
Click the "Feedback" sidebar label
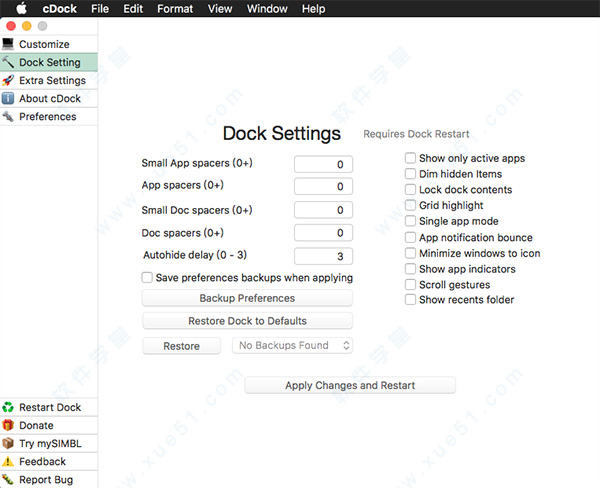(x=42, y=462)
